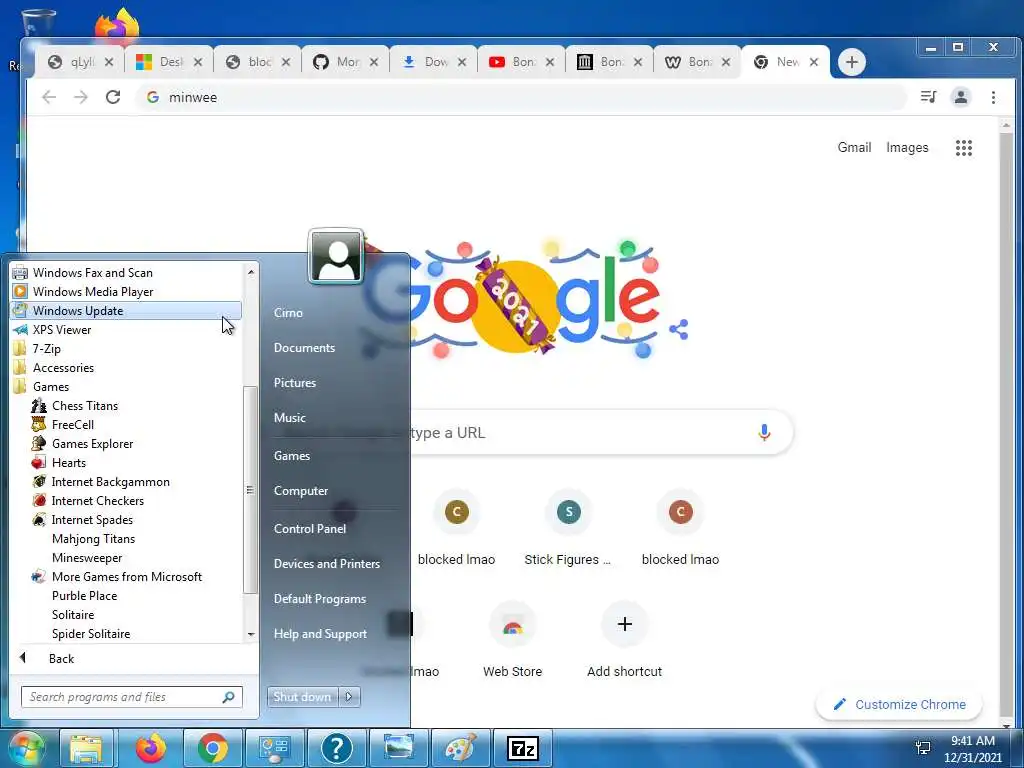Image resolution: width=1024 pixels, height=768 pixels.
Task: Click the Shut down button
Action: [302, 697]
